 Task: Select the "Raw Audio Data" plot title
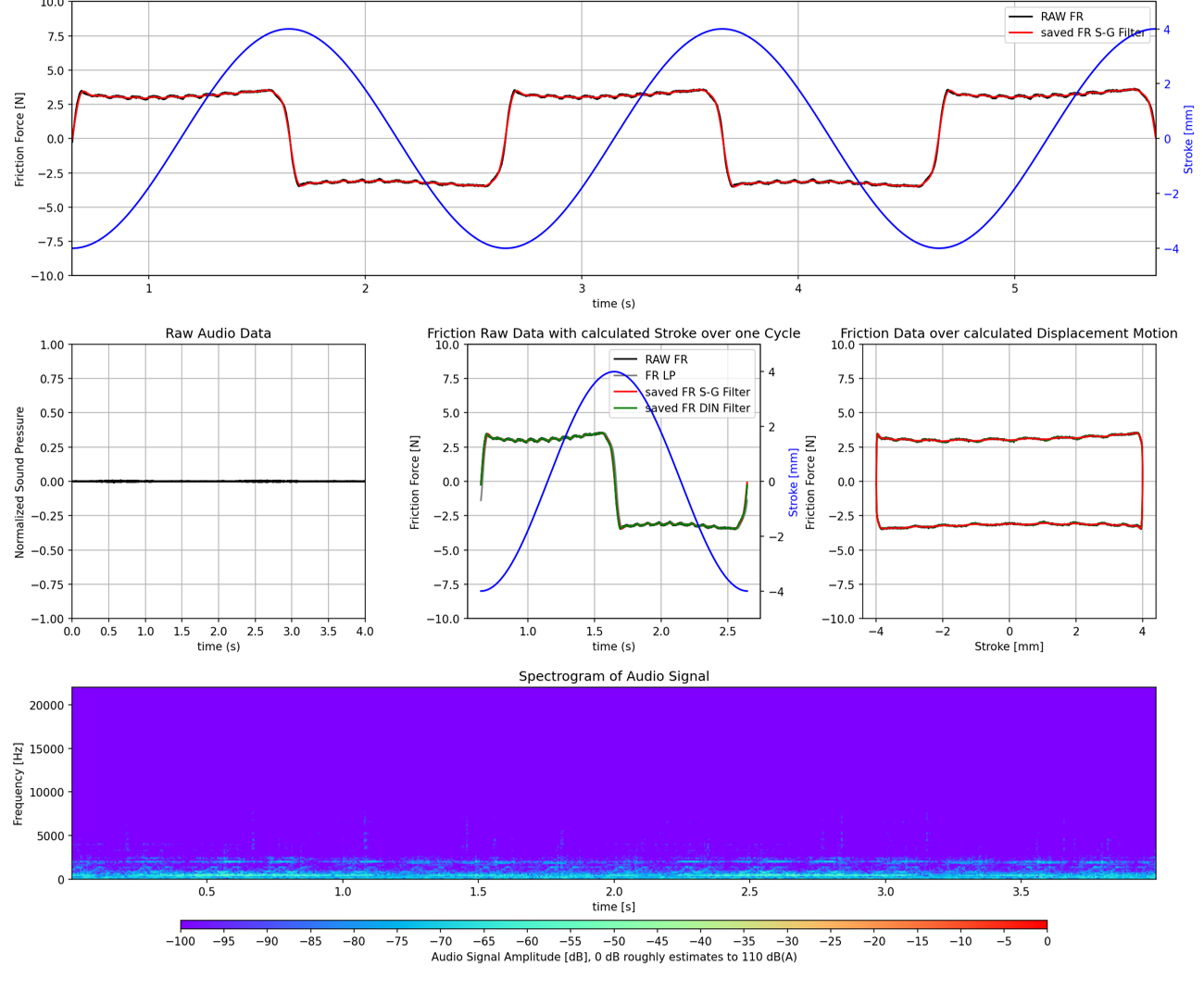click(x=219, y=333)
